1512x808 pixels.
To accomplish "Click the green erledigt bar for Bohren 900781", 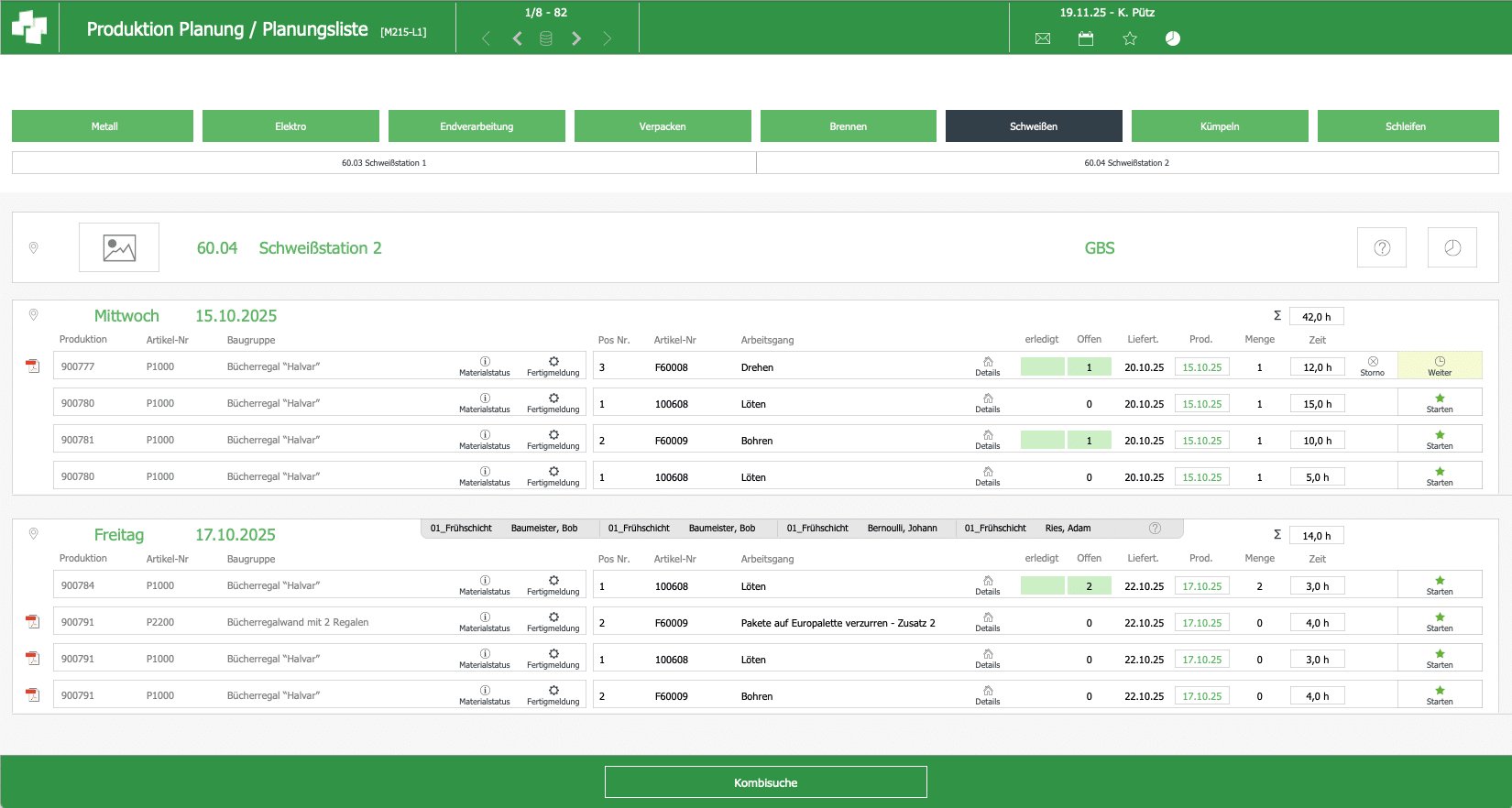I will [1042, 440].
